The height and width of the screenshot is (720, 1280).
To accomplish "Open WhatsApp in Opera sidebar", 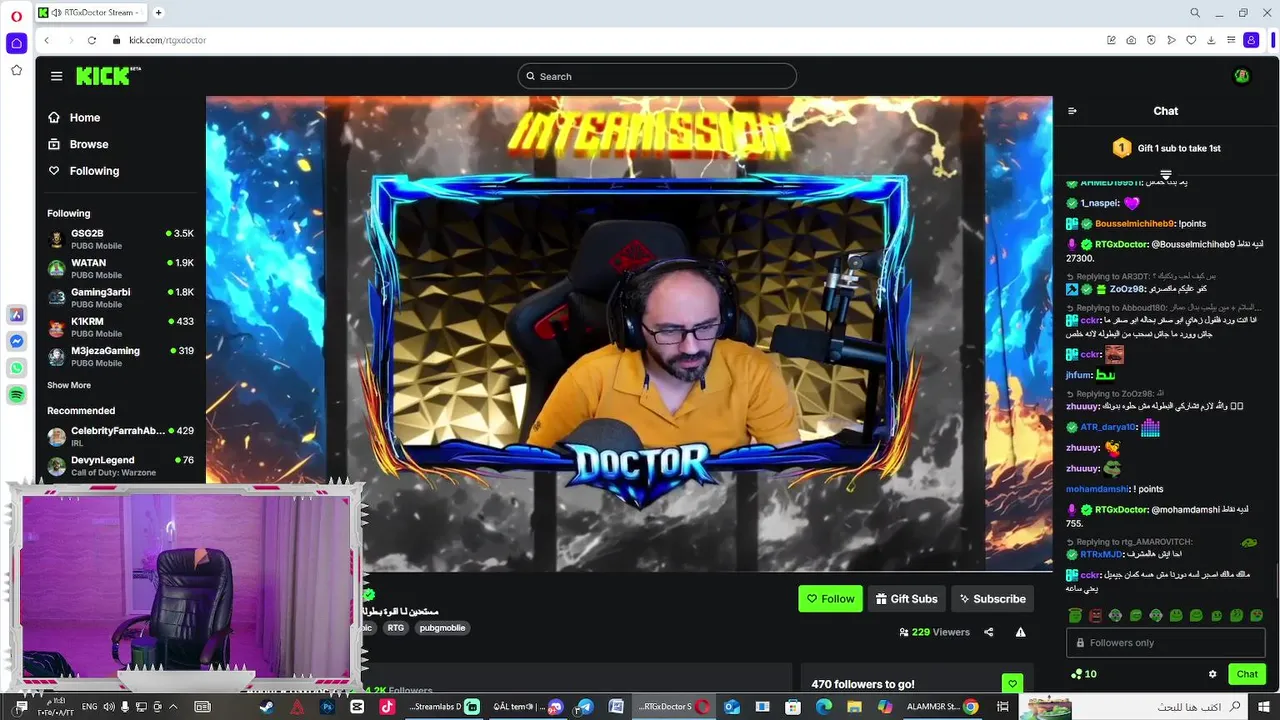I will click(x=16, y=368).
